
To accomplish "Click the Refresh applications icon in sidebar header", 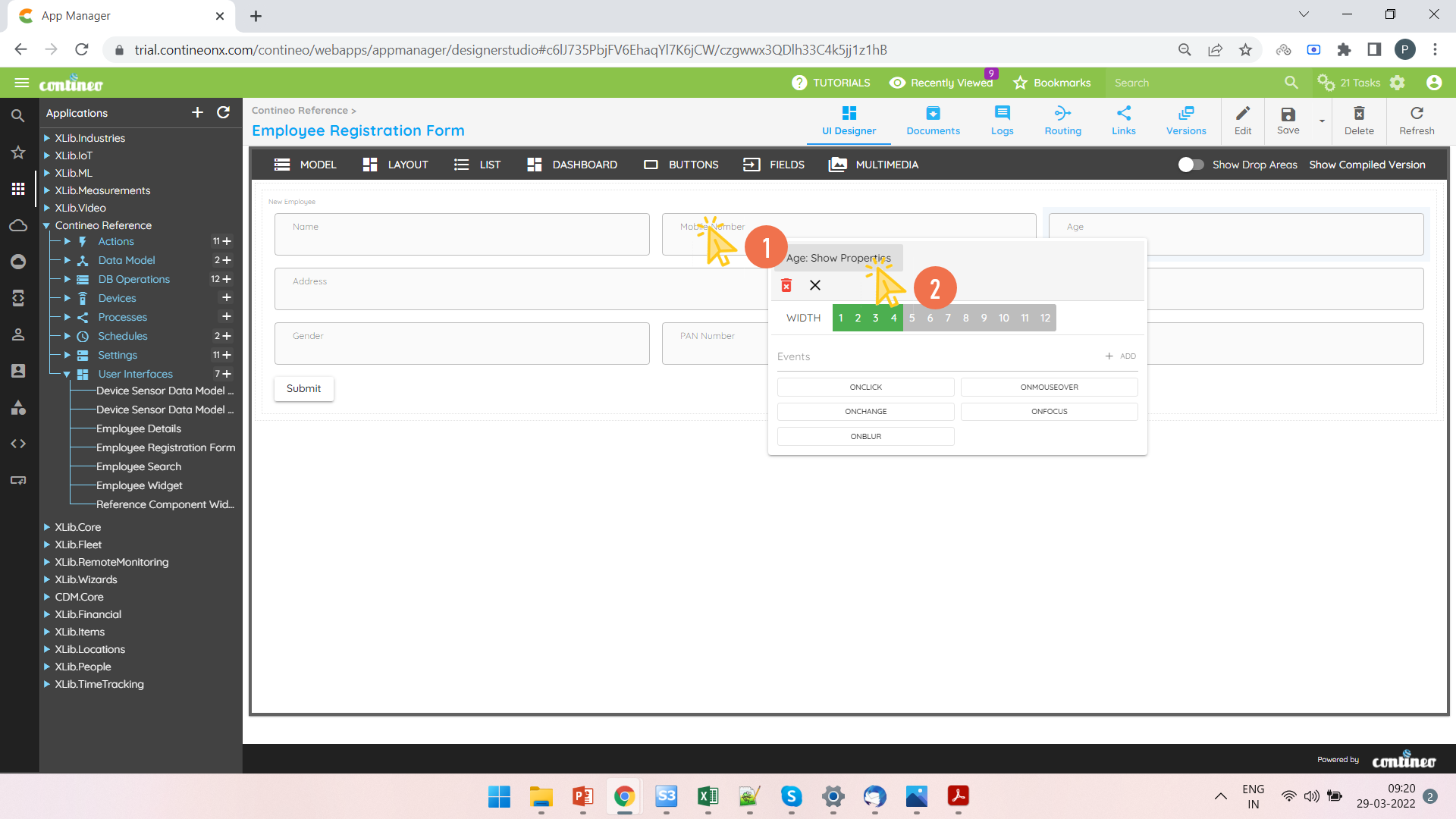I will coord(223,113).
